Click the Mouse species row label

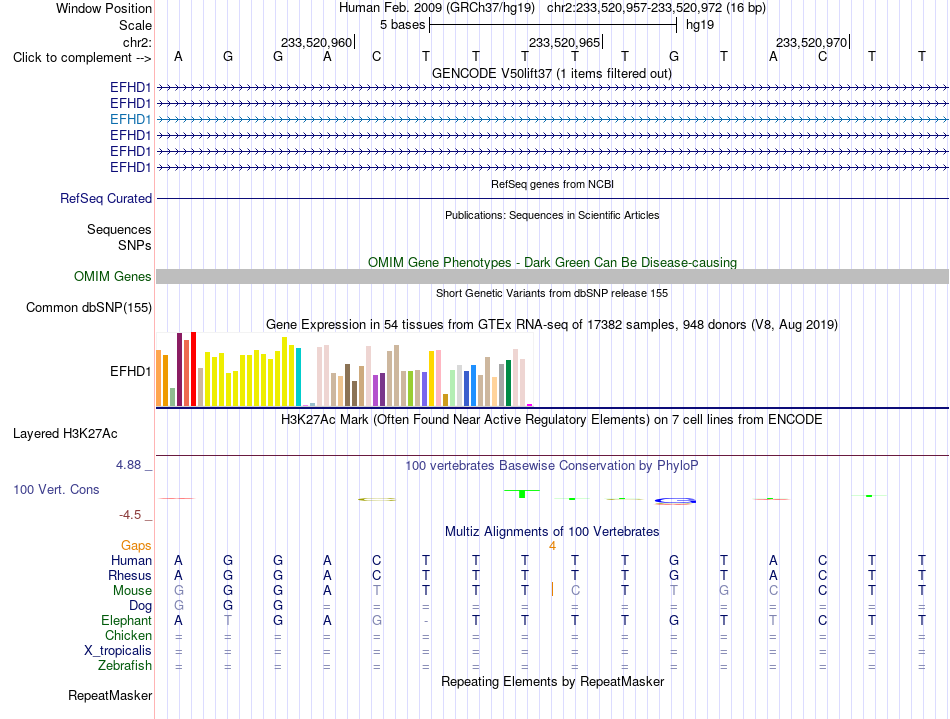pos(132,591)
